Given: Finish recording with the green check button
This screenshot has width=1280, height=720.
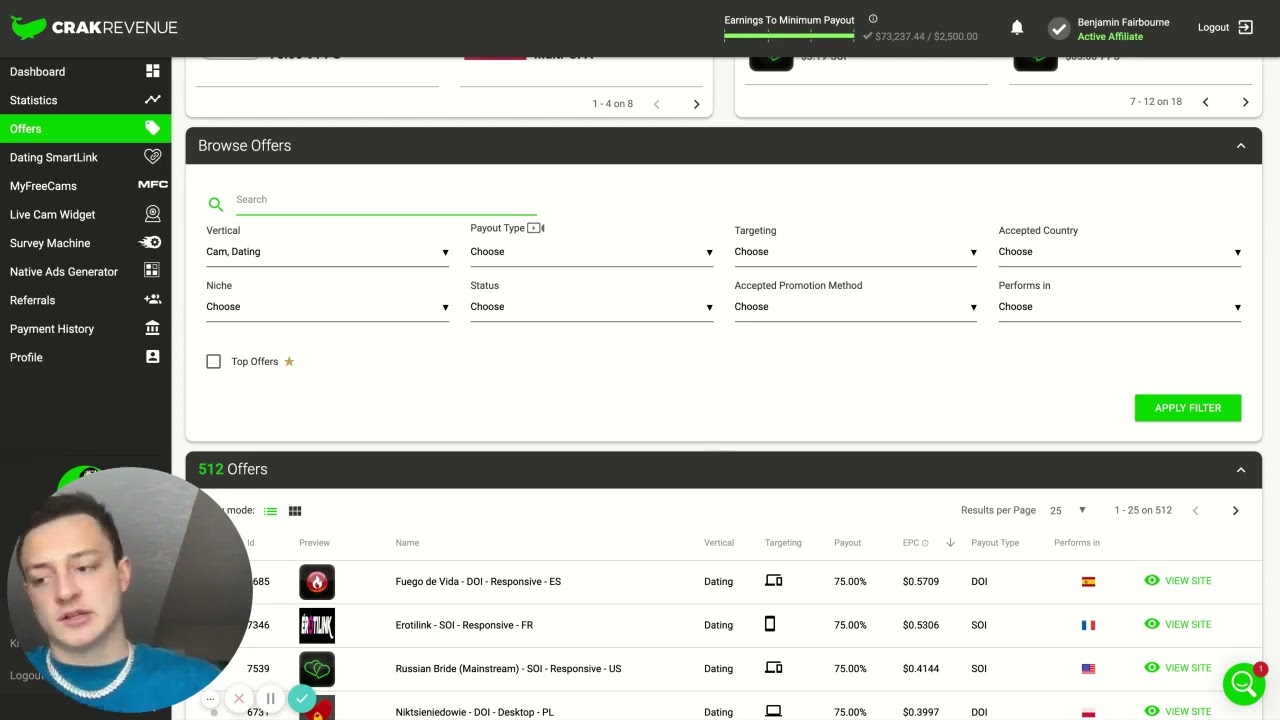Looking at the screenshot, I should coord(302,698).
